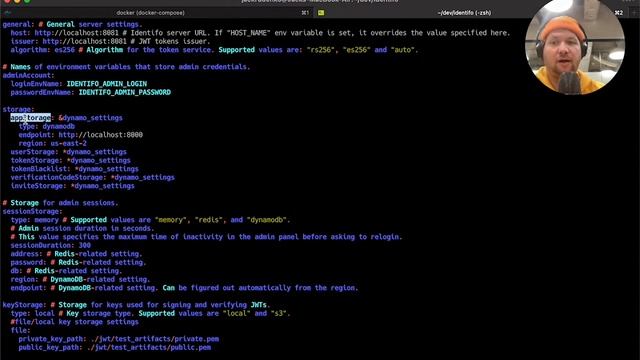Click the 'Names of environment variables' comment
Image resolution: width=640 pixels, height=360 pixels.
coord(126,67)
